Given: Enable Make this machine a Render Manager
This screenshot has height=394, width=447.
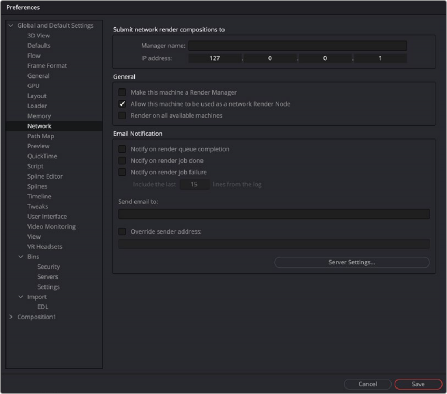Looking at the screenshot, I should point(122,92).
